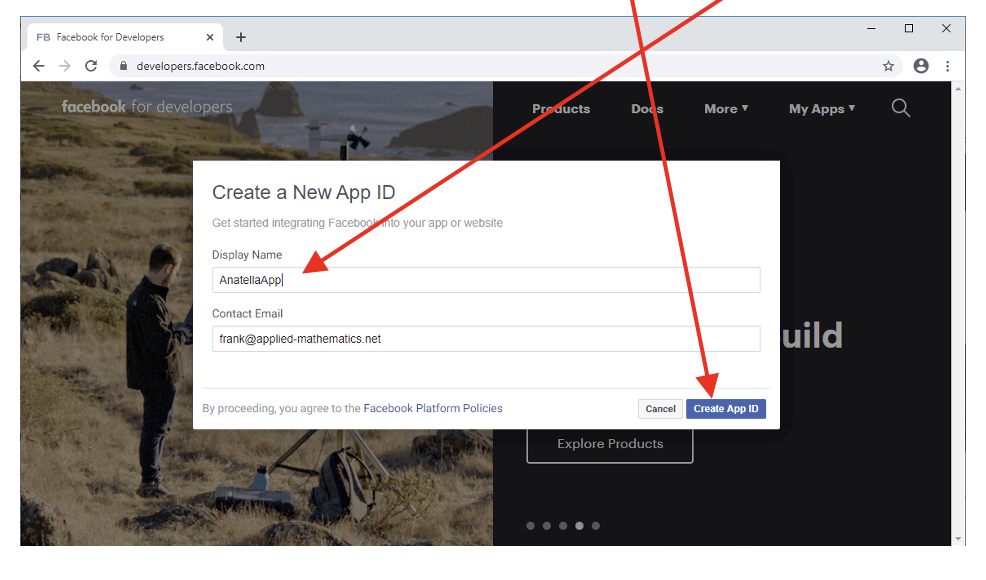Screen dimensions: 986x580
Task: Open the Chrome profile avatar icon
Action: click(921, 66)
